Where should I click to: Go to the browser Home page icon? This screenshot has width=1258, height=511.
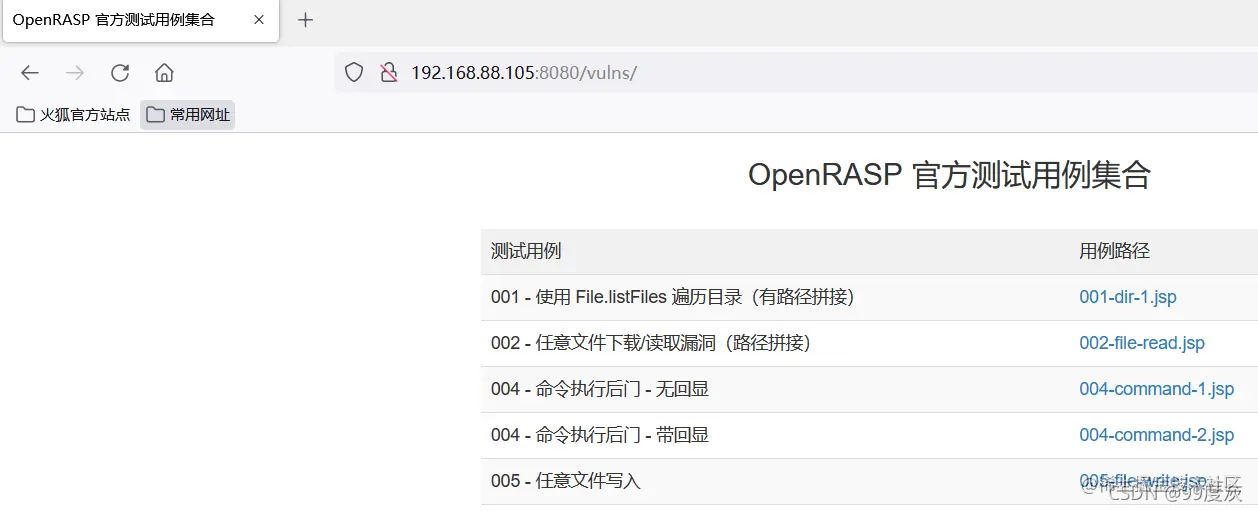(x=164, y=72)
